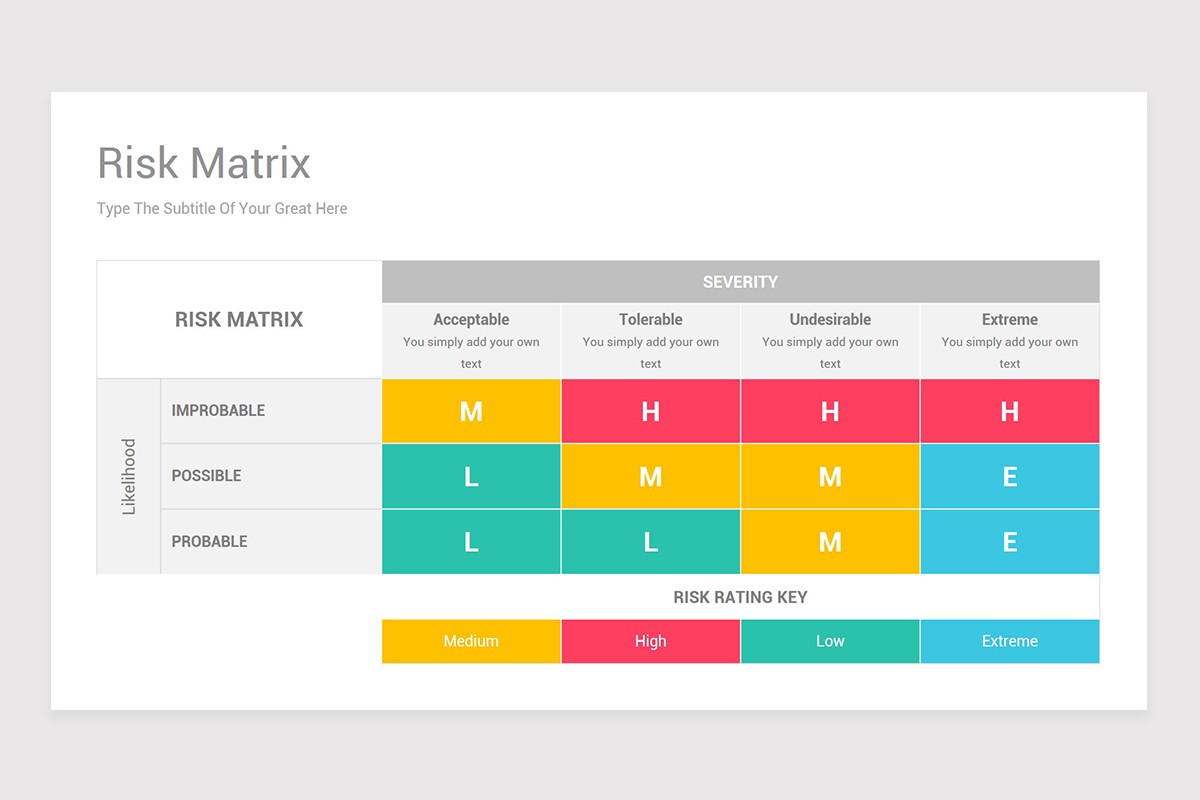
Task: Select the Tolerable column header
Action: (x=650, y=319)
